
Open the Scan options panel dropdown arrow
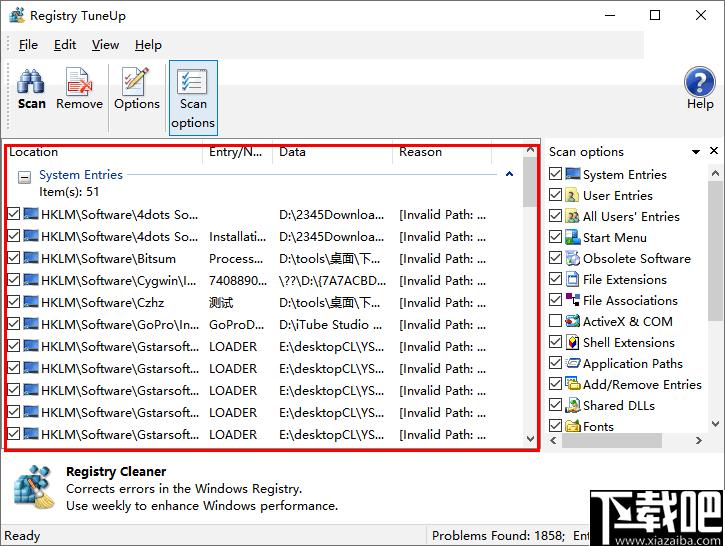click(x=695, y=152)
